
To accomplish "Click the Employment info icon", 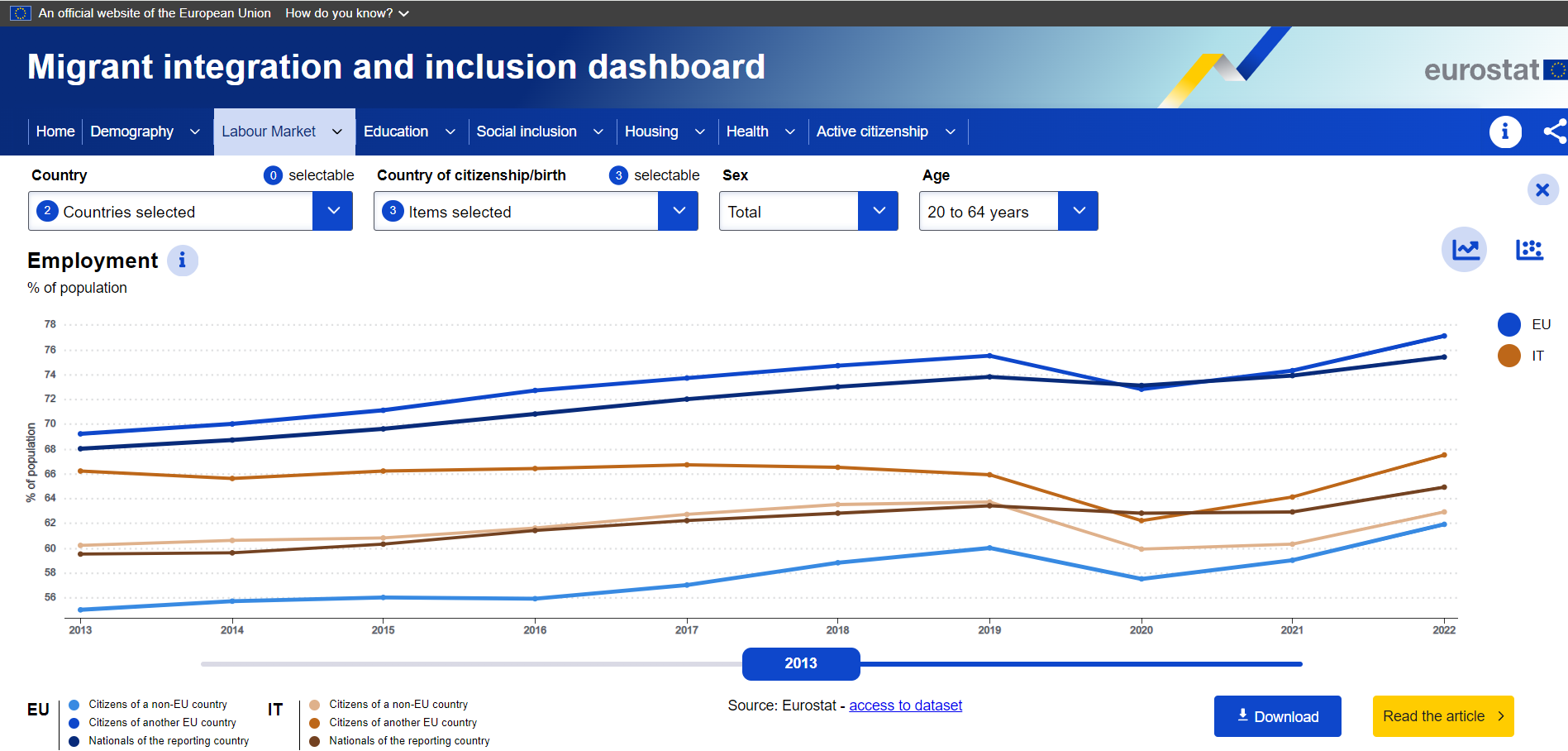I will (x=183, y=261).
